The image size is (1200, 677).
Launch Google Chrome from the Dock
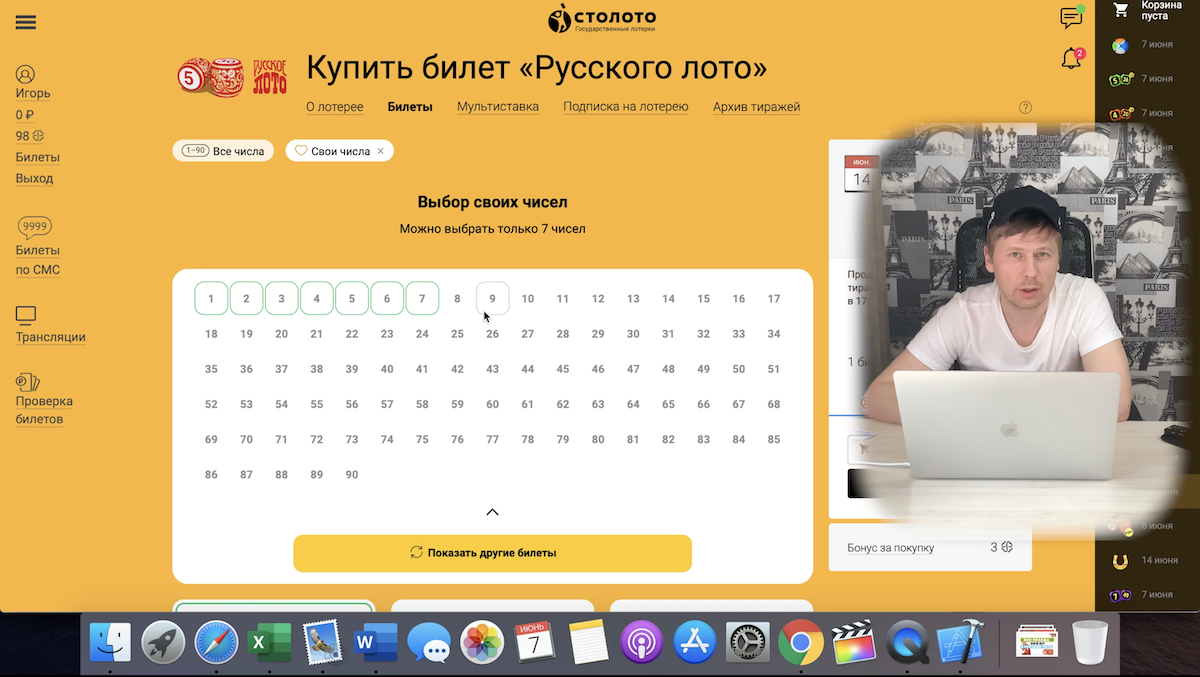click(800, 641)
